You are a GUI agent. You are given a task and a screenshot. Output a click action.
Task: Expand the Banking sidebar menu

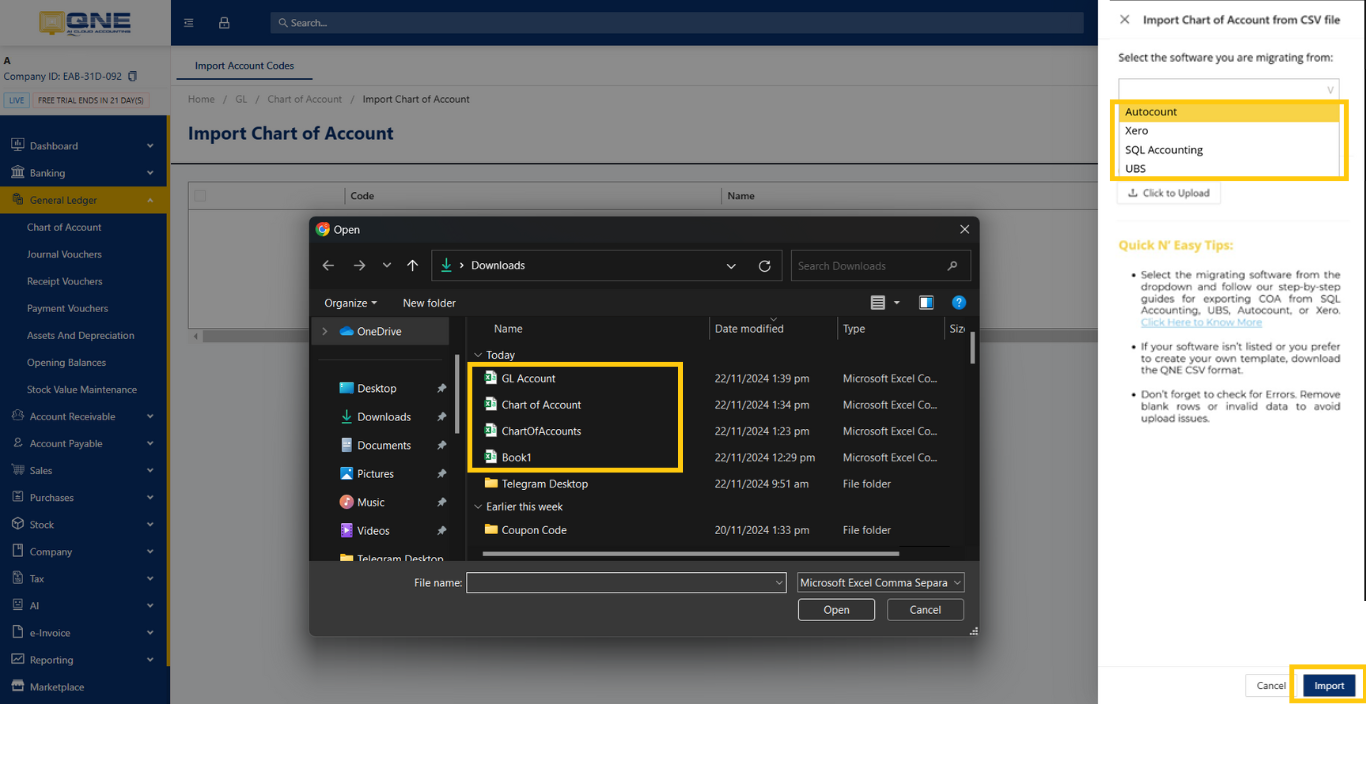point(84,173)
